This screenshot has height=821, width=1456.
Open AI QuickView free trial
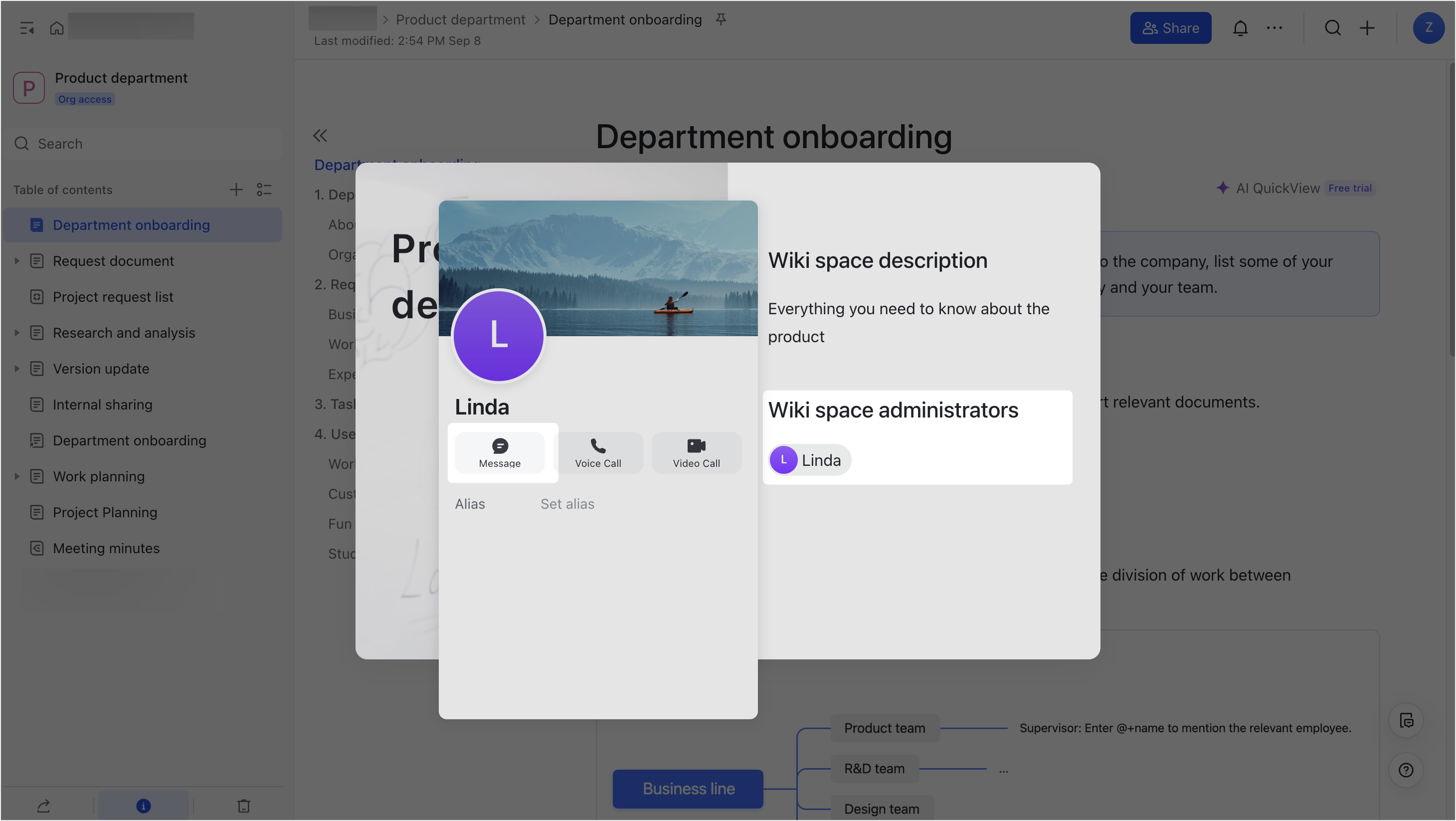[x=1295, y=188]
